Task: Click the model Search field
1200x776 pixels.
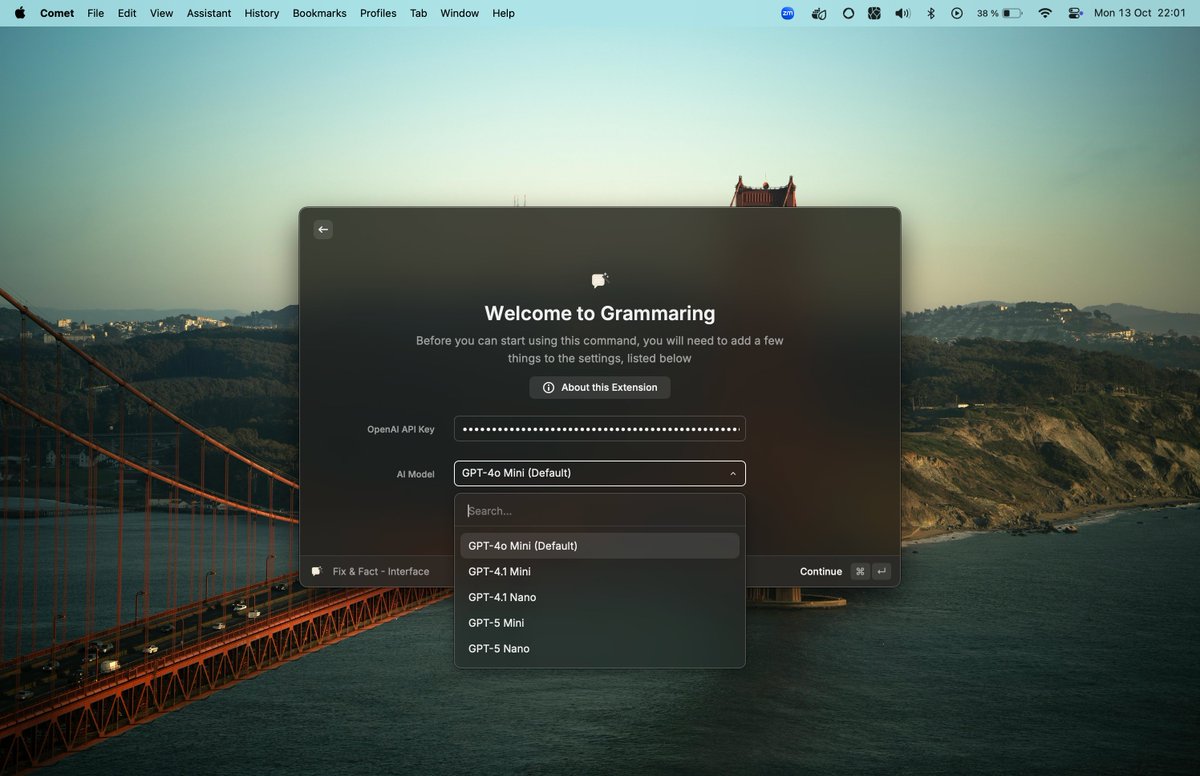Action: click(600, 511)
